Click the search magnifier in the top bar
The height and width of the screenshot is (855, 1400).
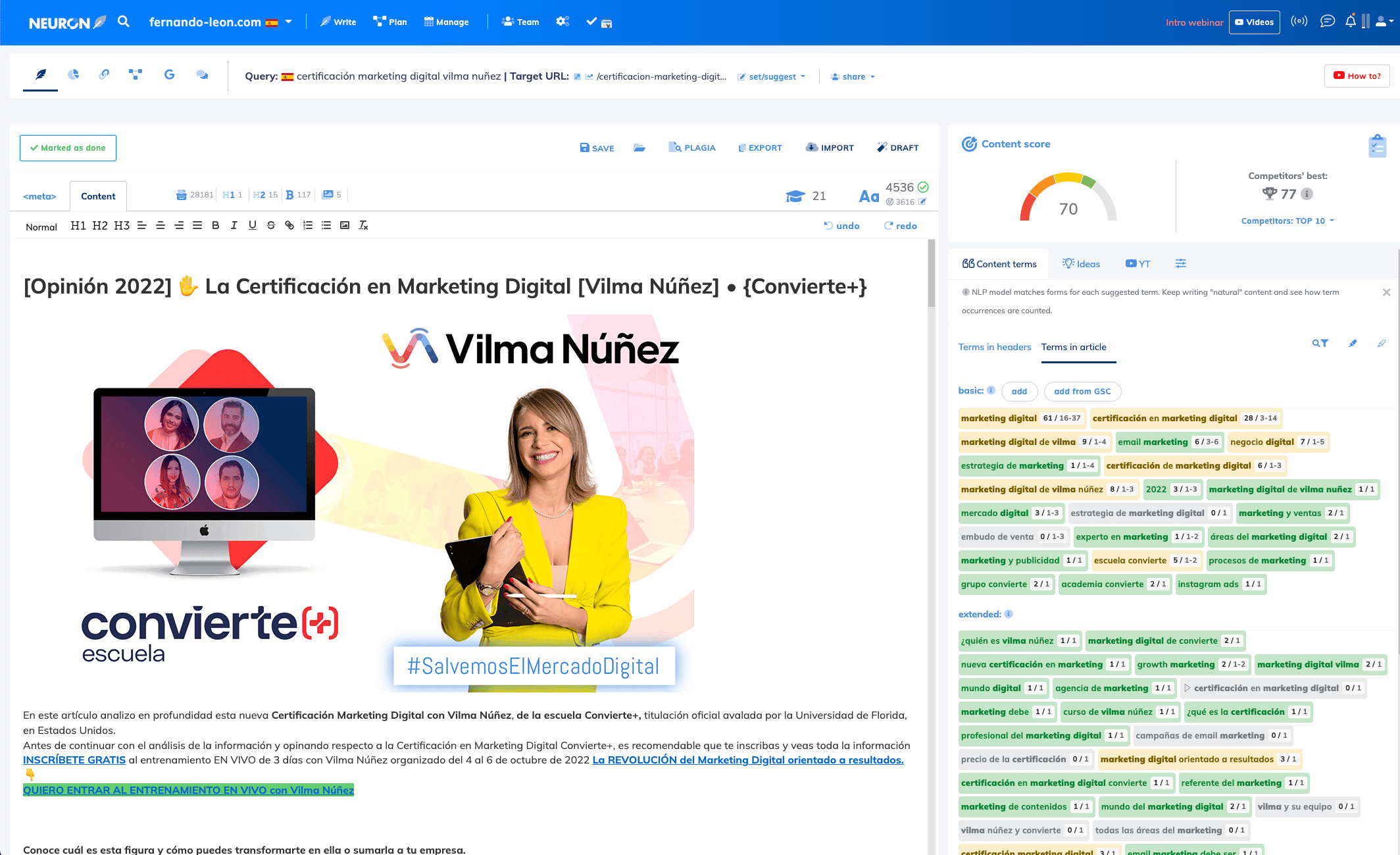[x=123, y=22]
